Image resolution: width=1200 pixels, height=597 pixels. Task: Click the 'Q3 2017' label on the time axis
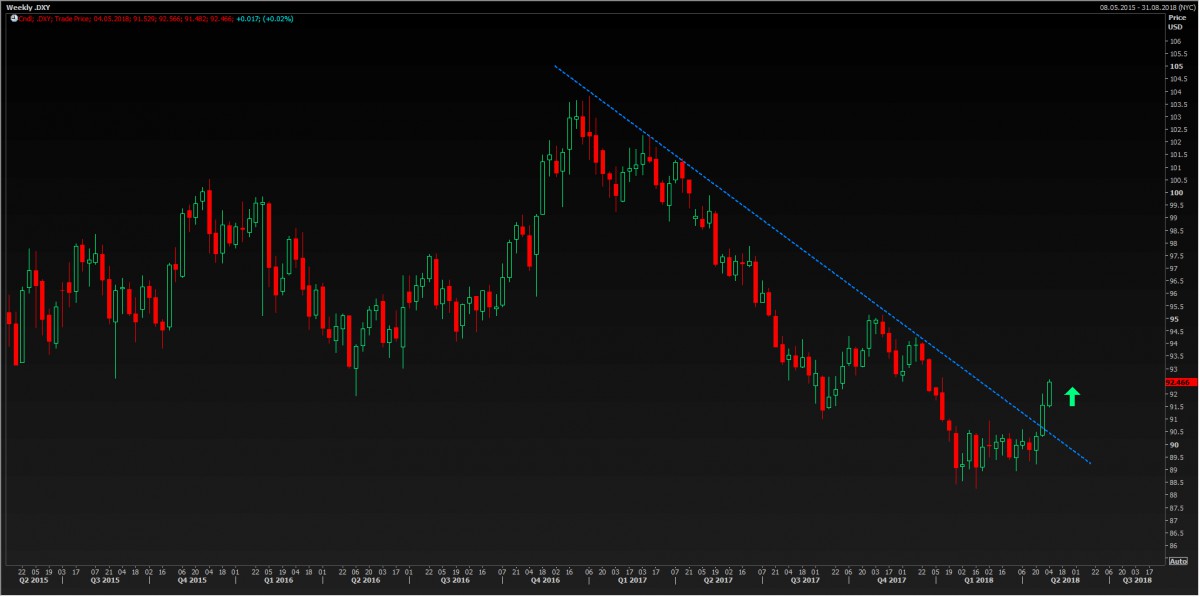click(x=804, y=580)
